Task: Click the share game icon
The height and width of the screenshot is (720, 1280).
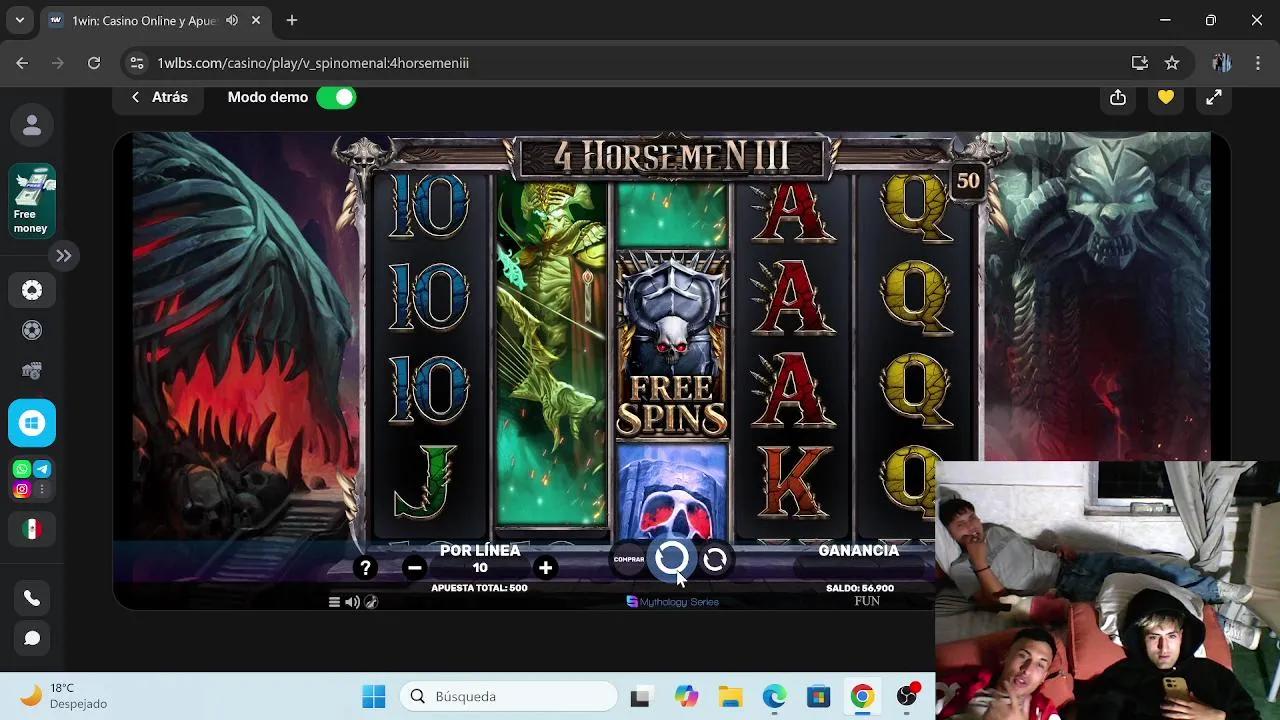Action: tap(1118, 97)
